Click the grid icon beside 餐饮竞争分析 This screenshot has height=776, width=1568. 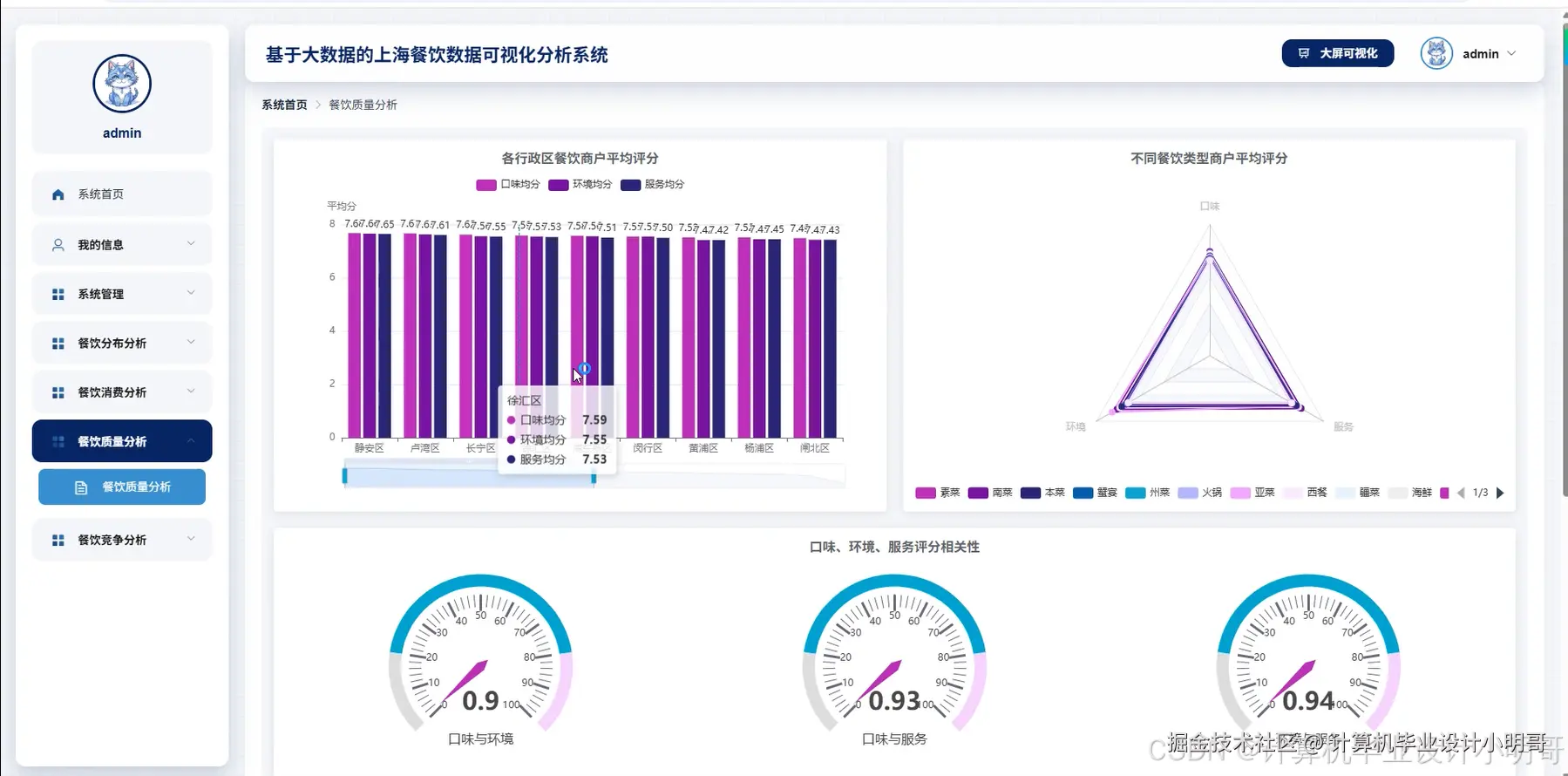point(58,540)
